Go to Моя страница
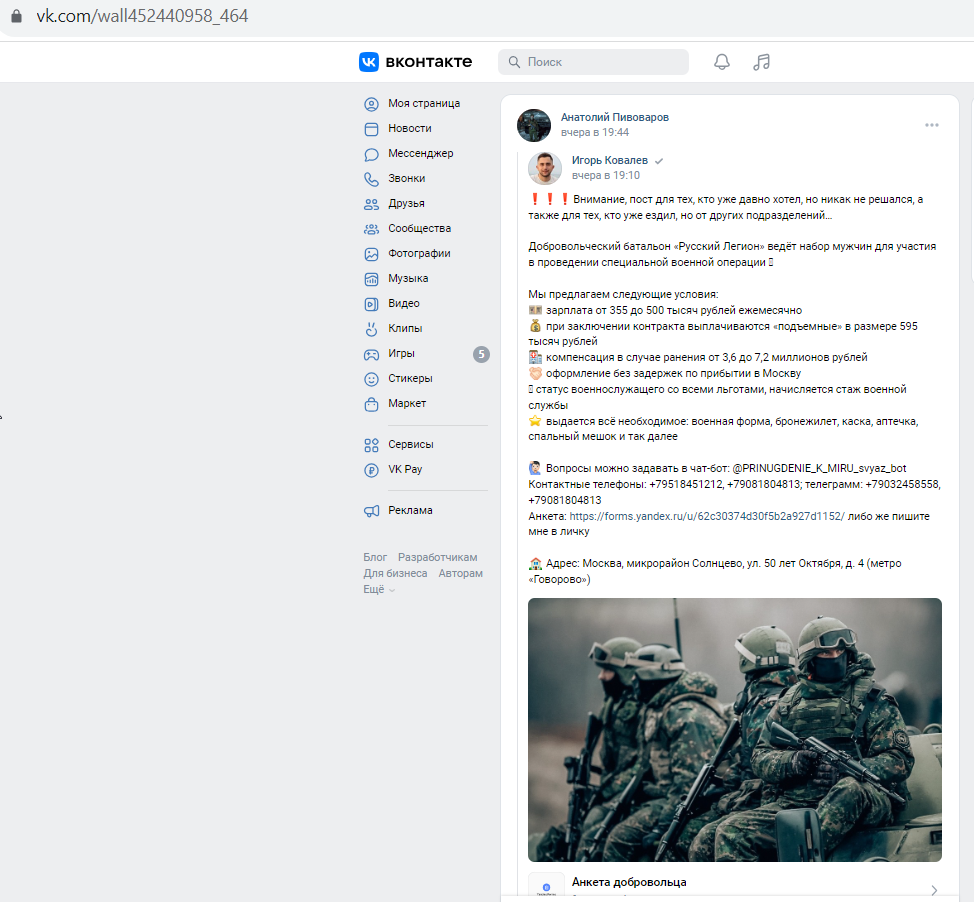Viewport: 974px width, 902px height. pos(424,103)
